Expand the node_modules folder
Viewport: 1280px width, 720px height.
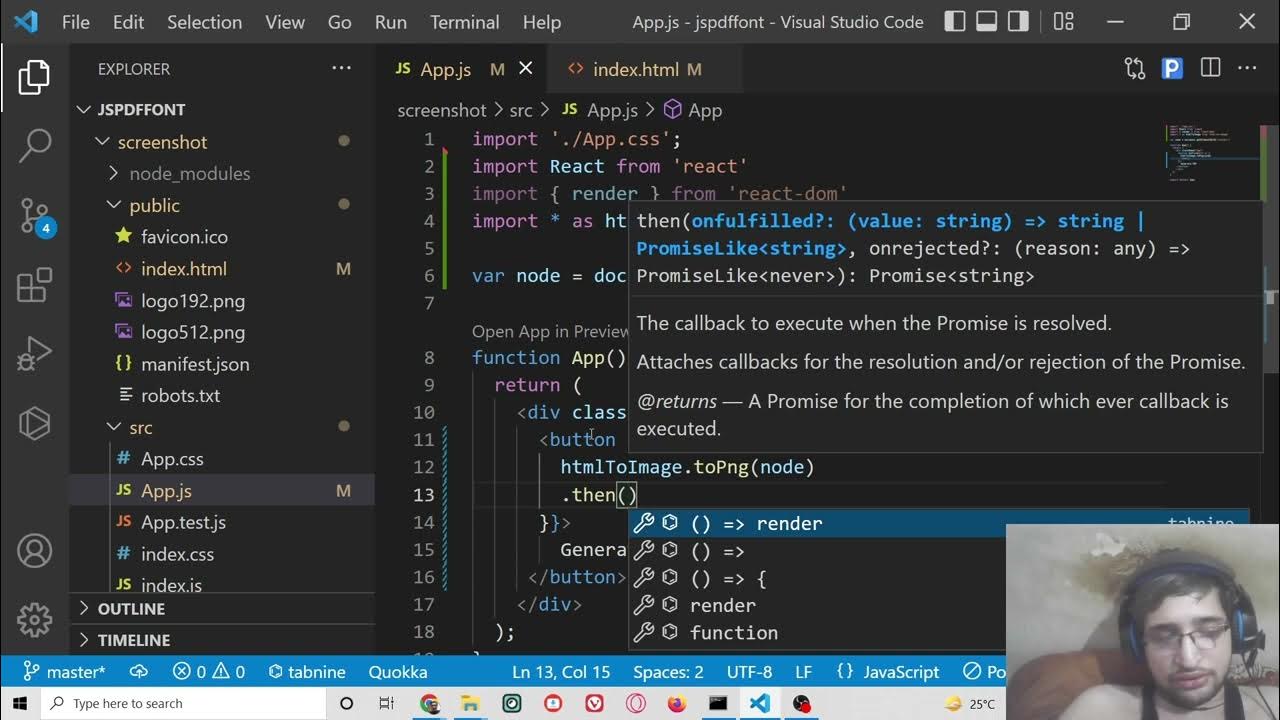189,174
